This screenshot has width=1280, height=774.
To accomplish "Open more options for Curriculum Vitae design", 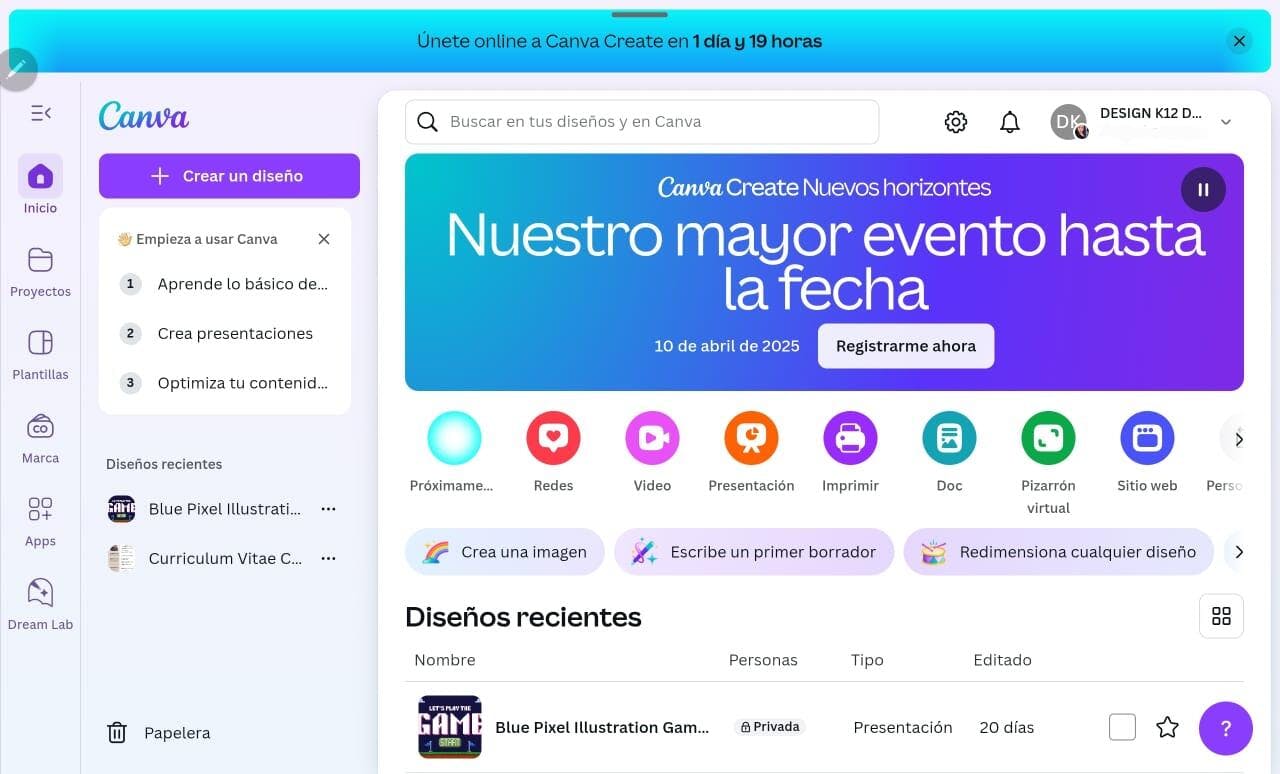I will click(x=328, y=559).
